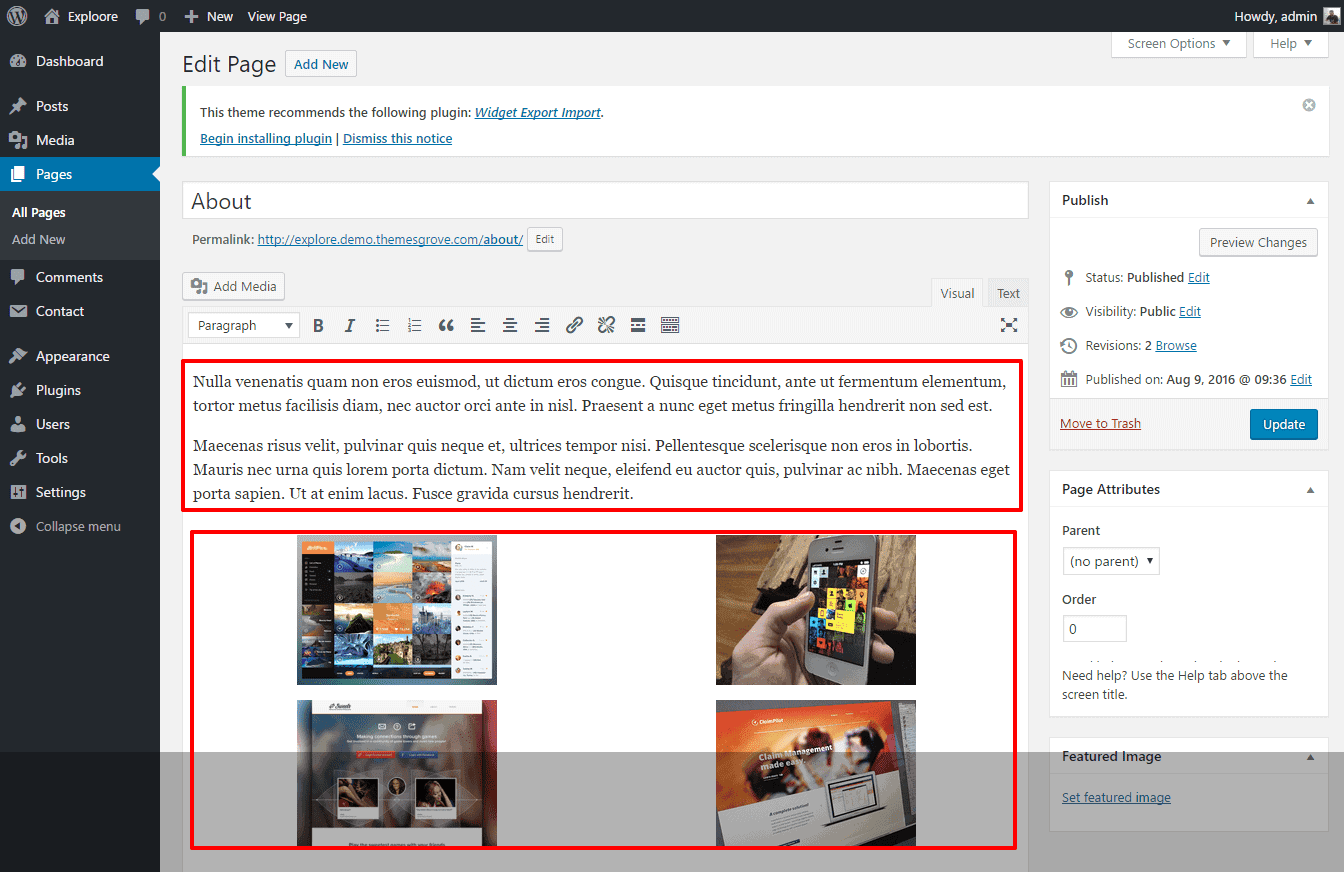Click the blue Update button
Image resolution: width=1344 pixels, height=872 pixels.
[1283, 424]
